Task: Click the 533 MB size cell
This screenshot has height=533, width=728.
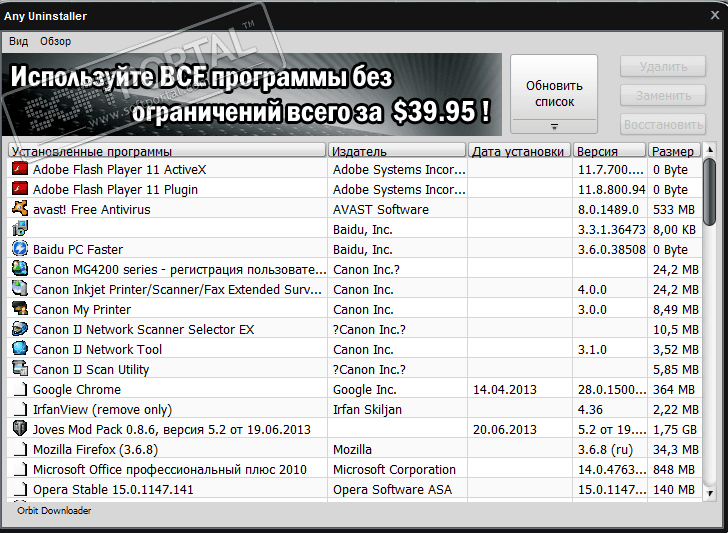Action: (x=674, y=209)
